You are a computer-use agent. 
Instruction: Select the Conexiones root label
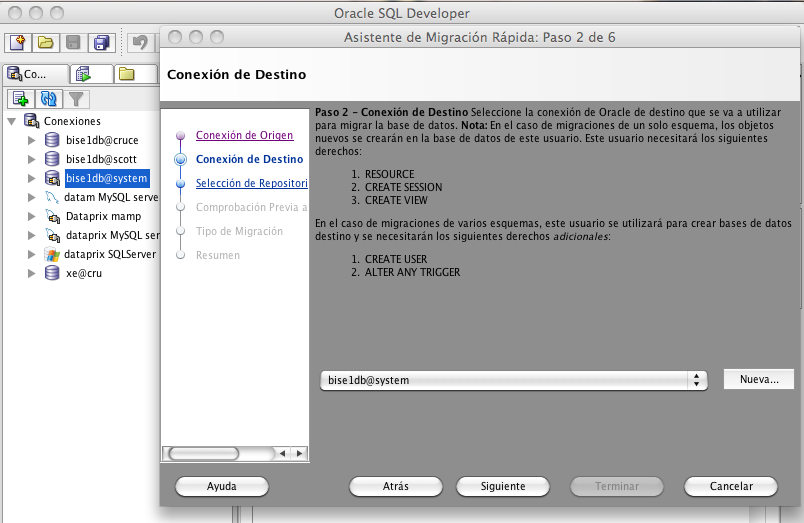coord(72,121)
